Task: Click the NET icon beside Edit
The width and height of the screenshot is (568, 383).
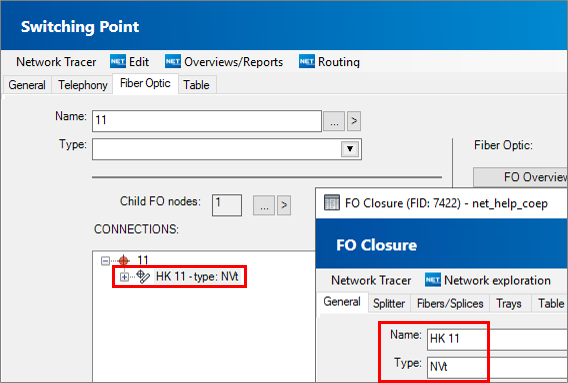Action: tap(118, 62)
